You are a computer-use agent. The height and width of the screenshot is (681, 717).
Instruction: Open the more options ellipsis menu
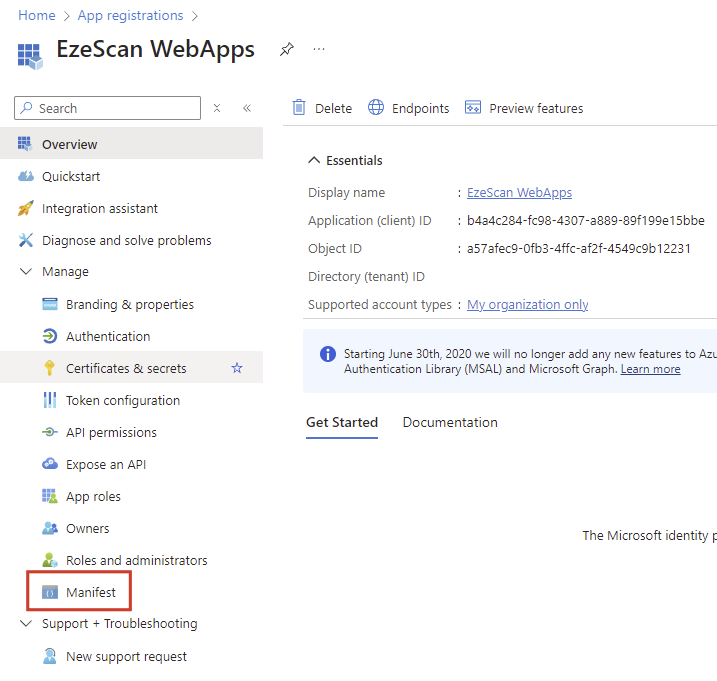[319, 49]
